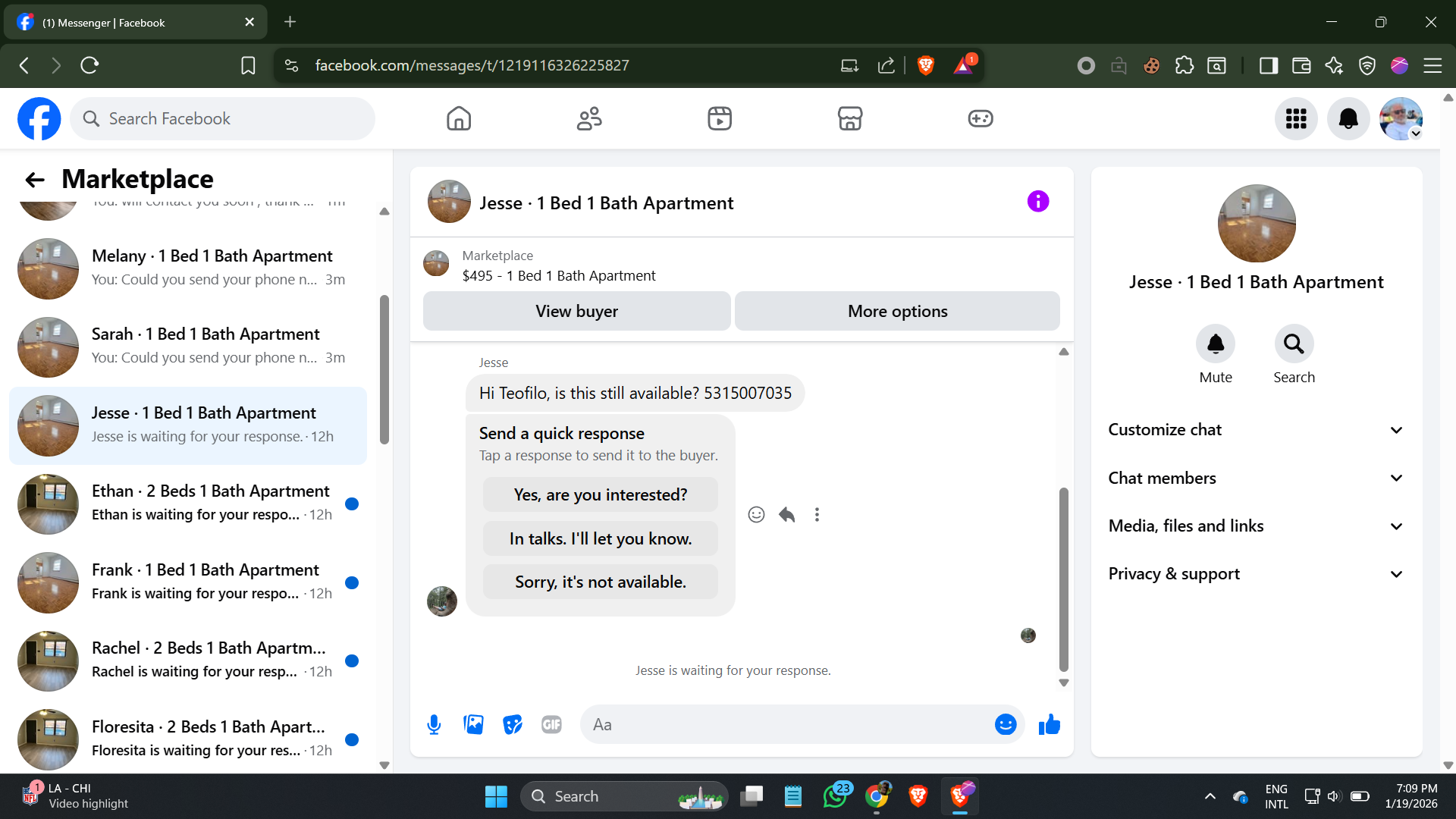Open the Facebook Marketplace nav icon

849,118
